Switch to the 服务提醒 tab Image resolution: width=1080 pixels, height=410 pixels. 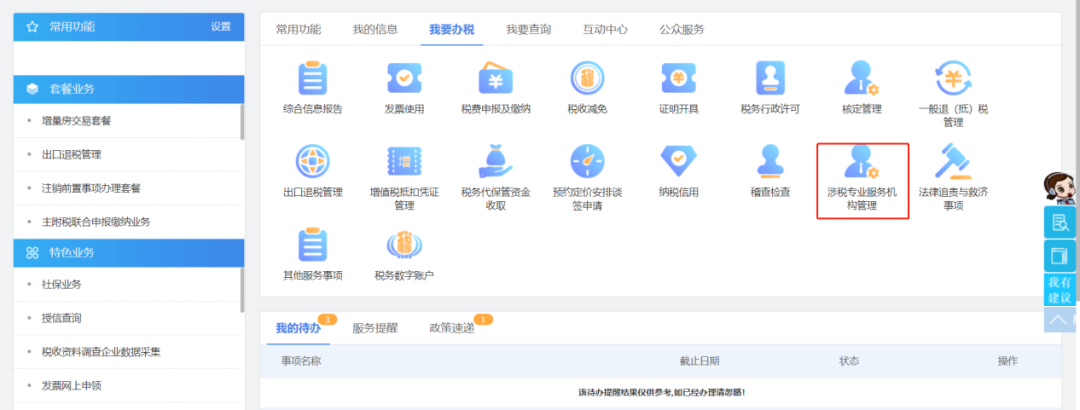click(375, 328)
